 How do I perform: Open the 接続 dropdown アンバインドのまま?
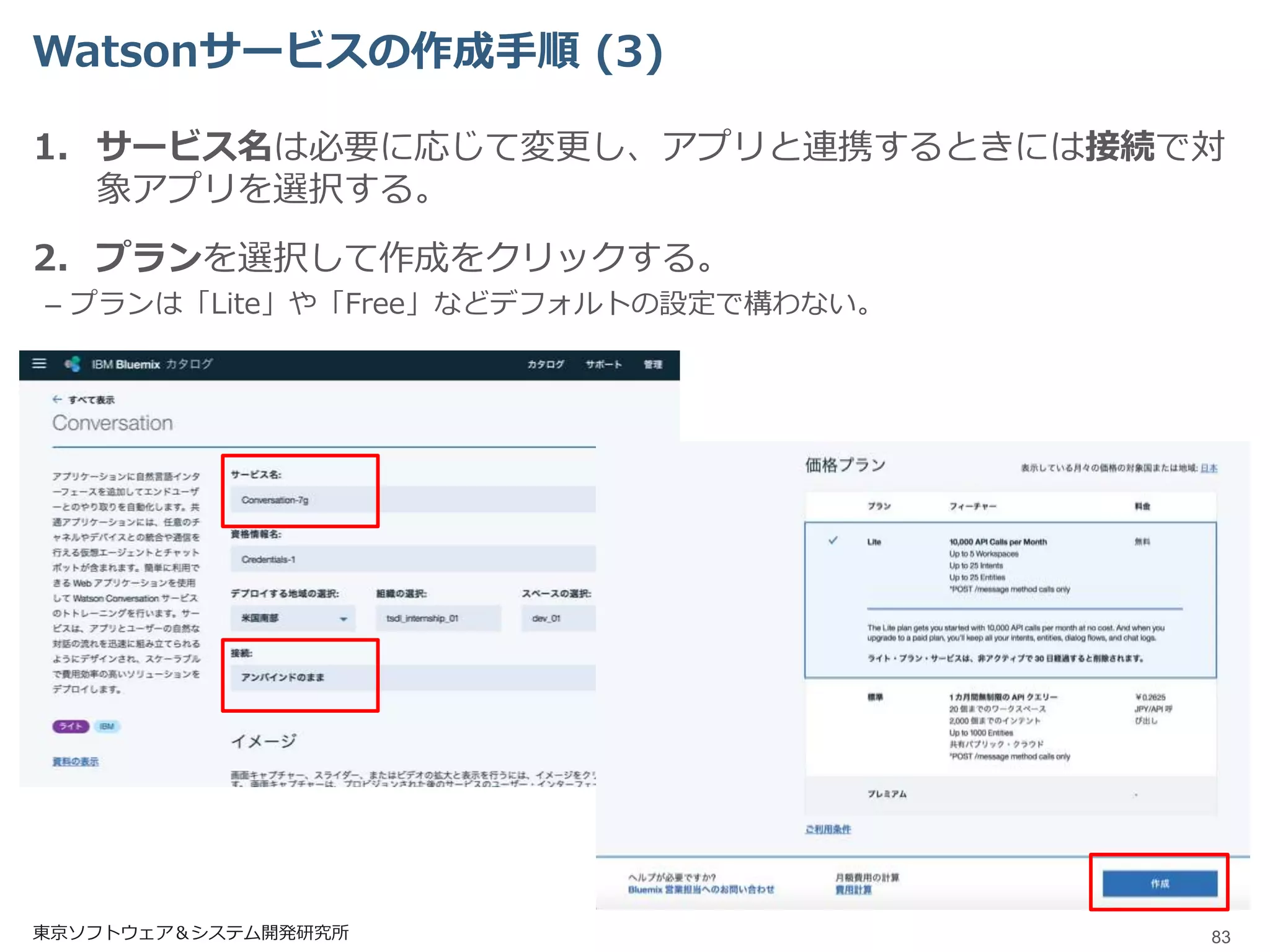click(413, 677)
